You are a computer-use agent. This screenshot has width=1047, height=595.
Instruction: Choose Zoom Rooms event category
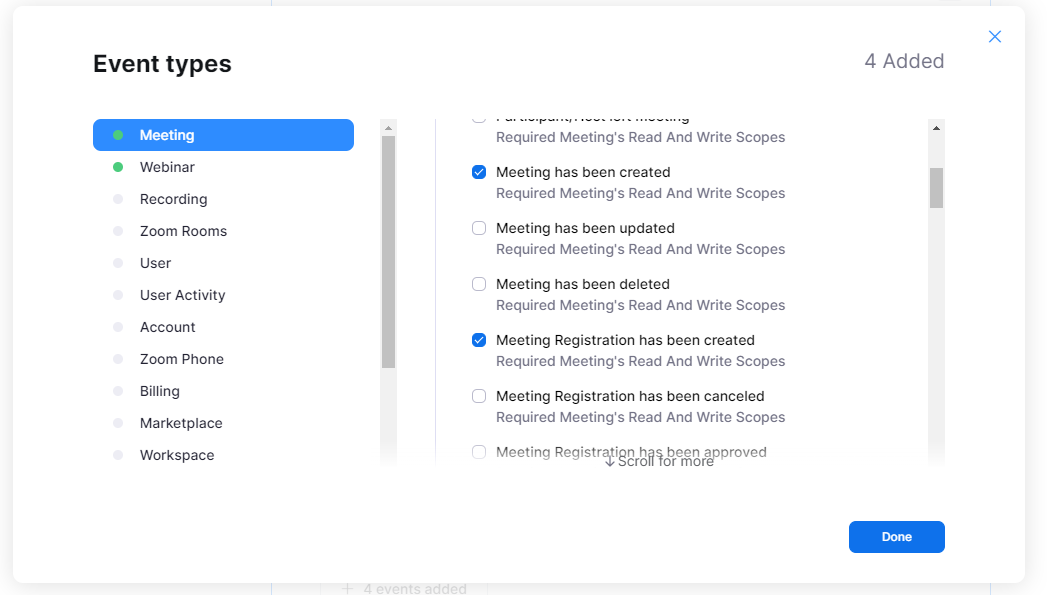tap(183, 231)
